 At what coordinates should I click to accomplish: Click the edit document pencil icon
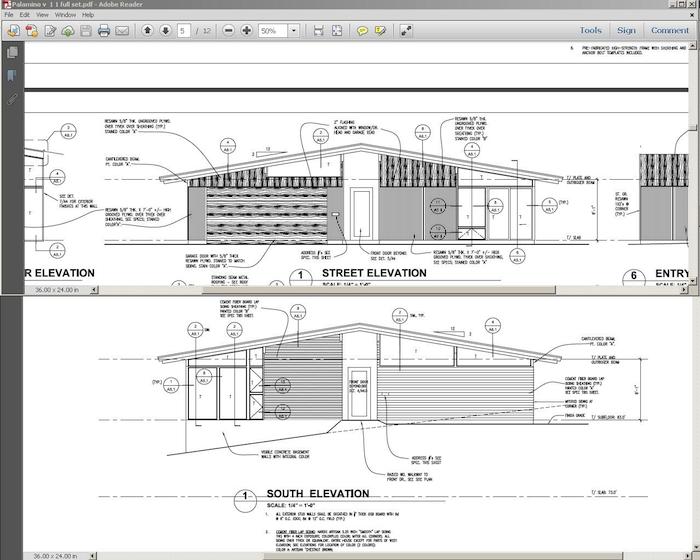pos(50,31)
